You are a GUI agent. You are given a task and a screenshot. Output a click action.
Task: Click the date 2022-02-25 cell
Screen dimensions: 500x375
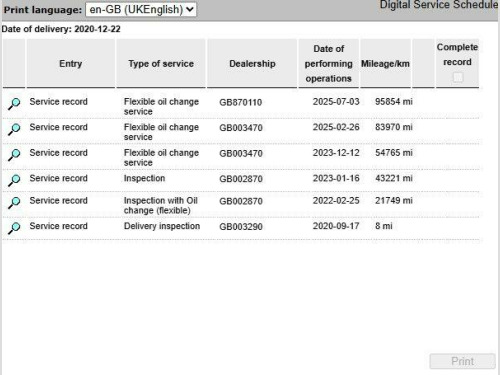click(x=336, y=201)
